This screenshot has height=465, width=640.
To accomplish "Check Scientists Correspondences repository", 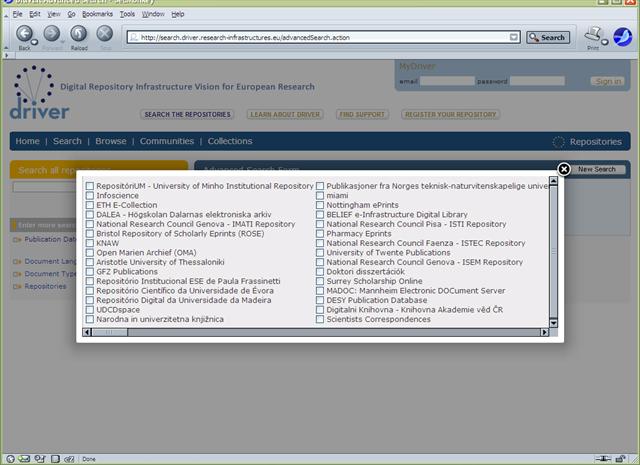I will 320,319.
